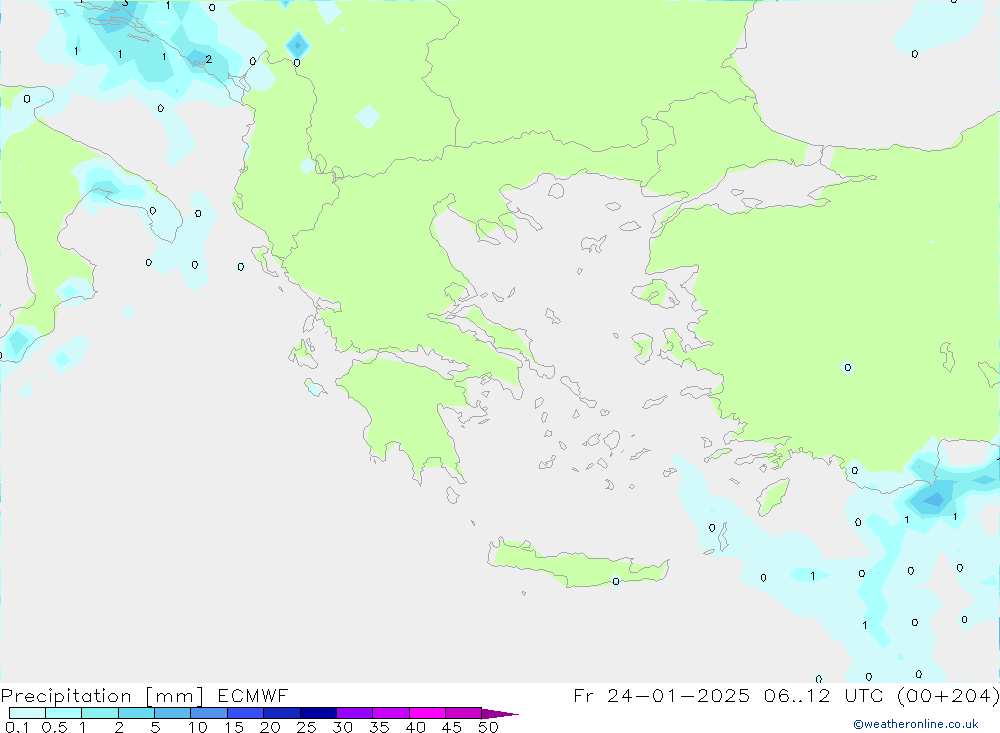This screenshot has height=733, width=1000.
Task: Click the legend label '50'
Action: [x=488, y=727]
